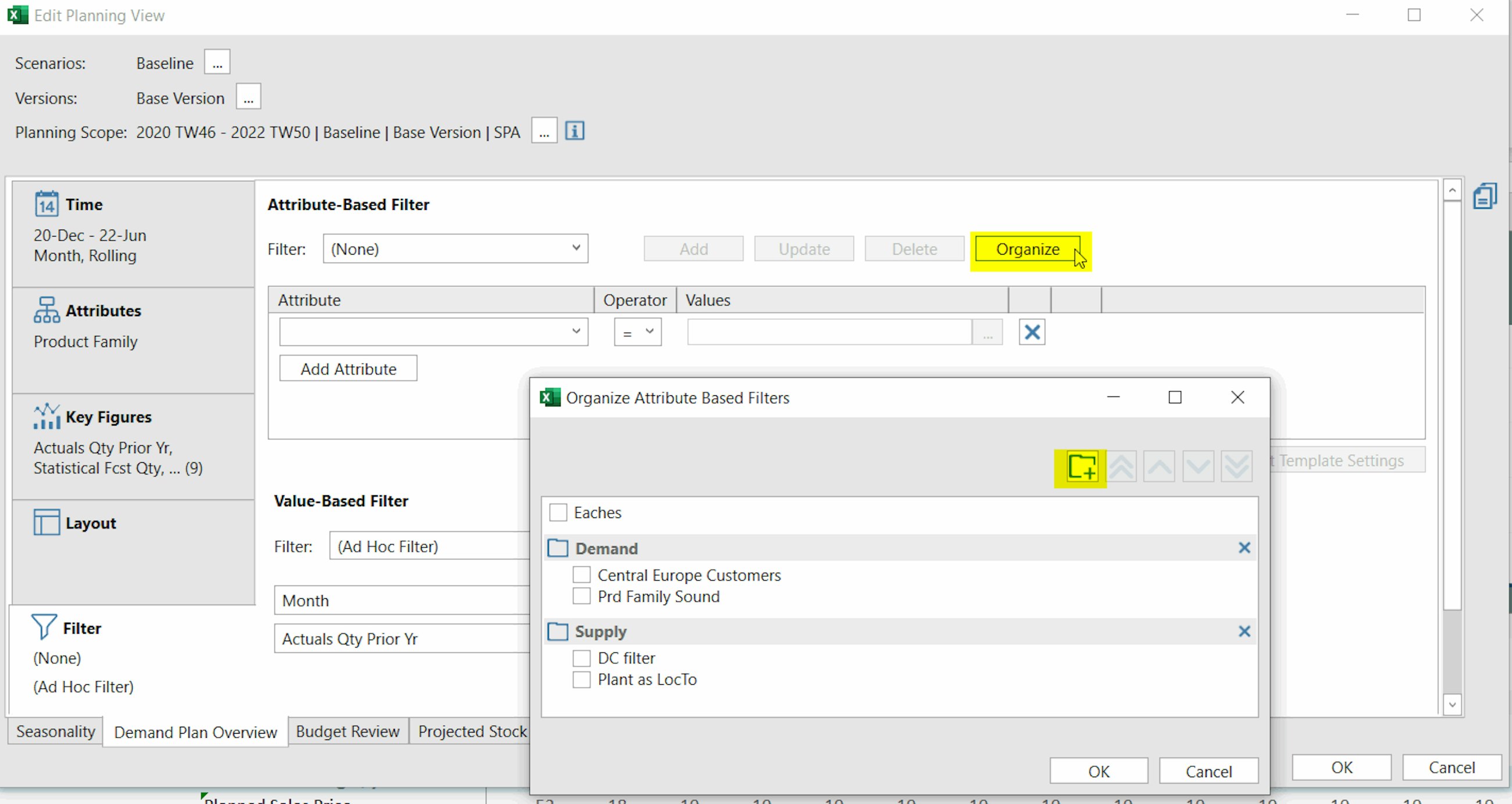
Task: Open the copy documents icon near the scrollbar
Action: tap(1486, 195)
